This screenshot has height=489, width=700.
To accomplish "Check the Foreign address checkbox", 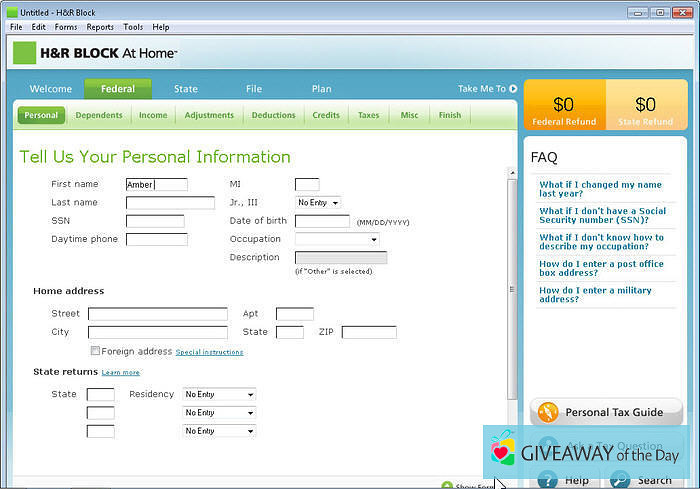I will click(95, 351).
